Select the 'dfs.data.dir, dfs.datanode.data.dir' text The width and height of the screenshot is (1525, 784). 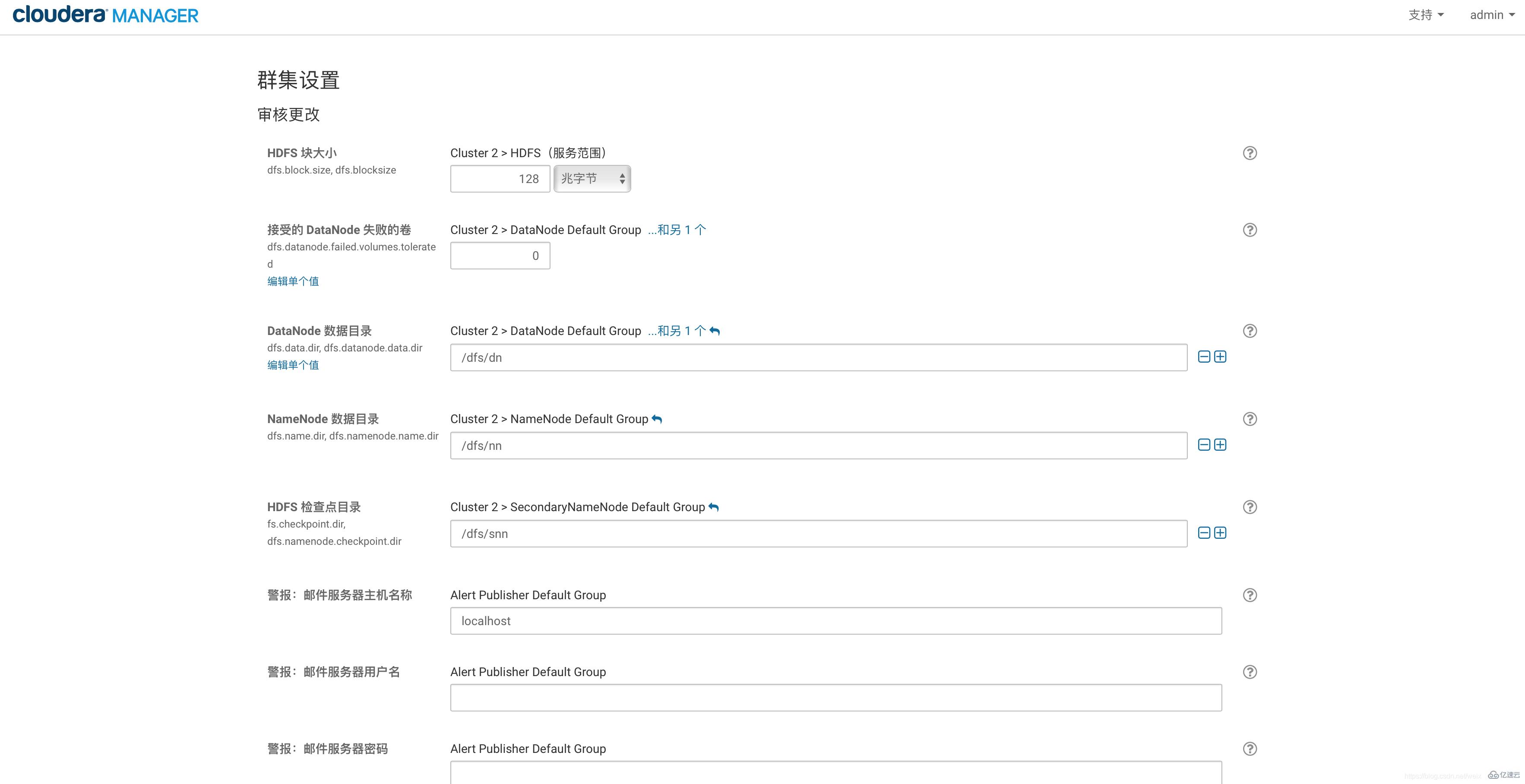[345, 348]
